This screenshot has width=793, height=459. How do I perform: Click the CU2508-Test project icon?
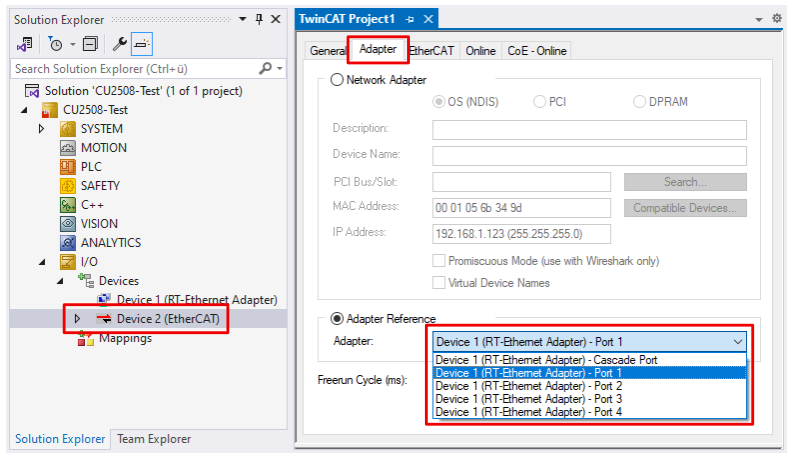click(x=49, y=110)
